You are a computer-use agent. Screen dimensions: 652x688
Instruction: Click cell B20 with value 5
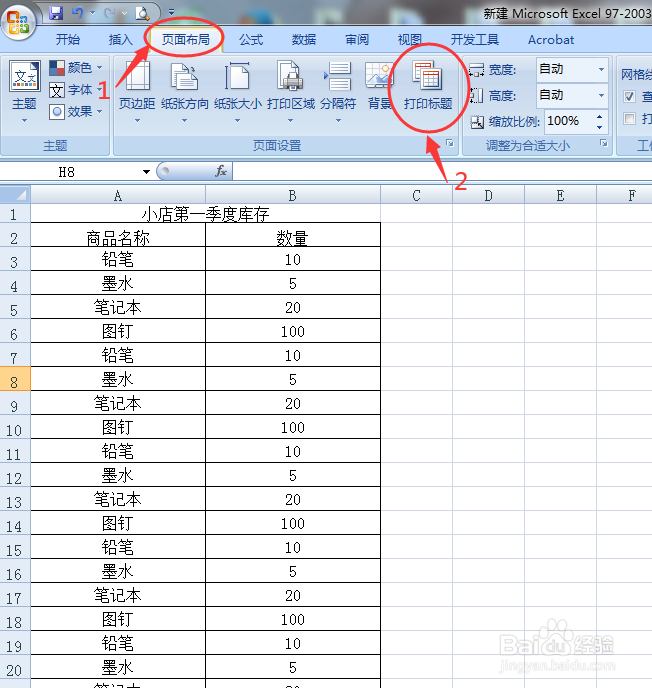[x=293, y=667]
